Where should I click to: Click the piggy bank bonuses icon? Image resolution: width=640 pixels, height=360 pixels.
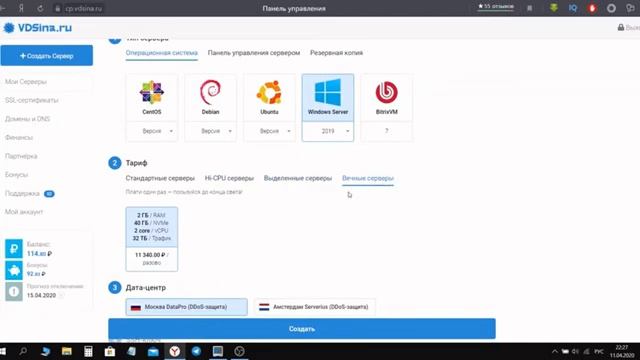click(x=14, y=270)
